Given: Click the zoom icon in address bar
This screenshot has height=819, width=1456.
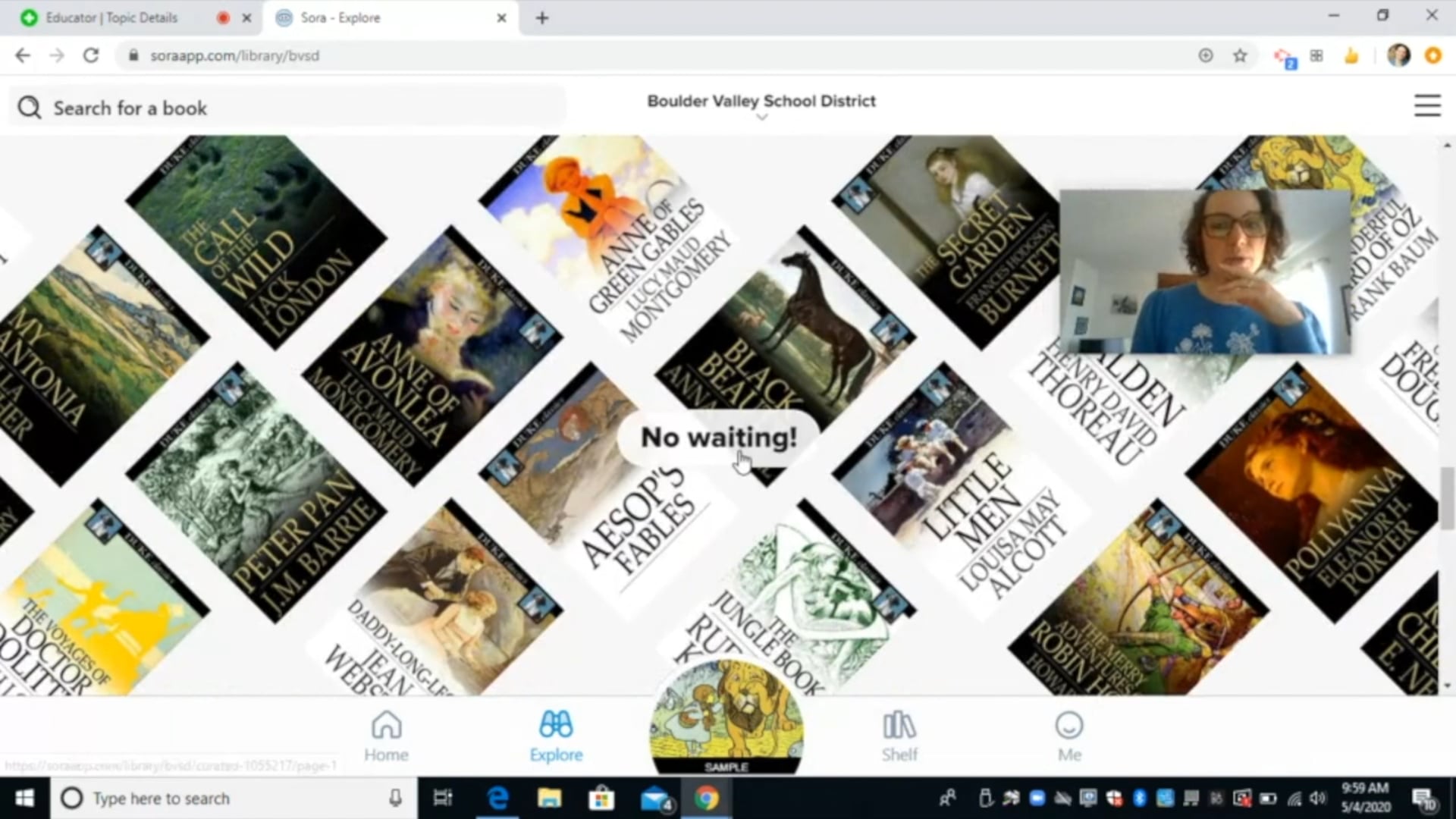Looking at the screenshot, I should point(1206,55).
